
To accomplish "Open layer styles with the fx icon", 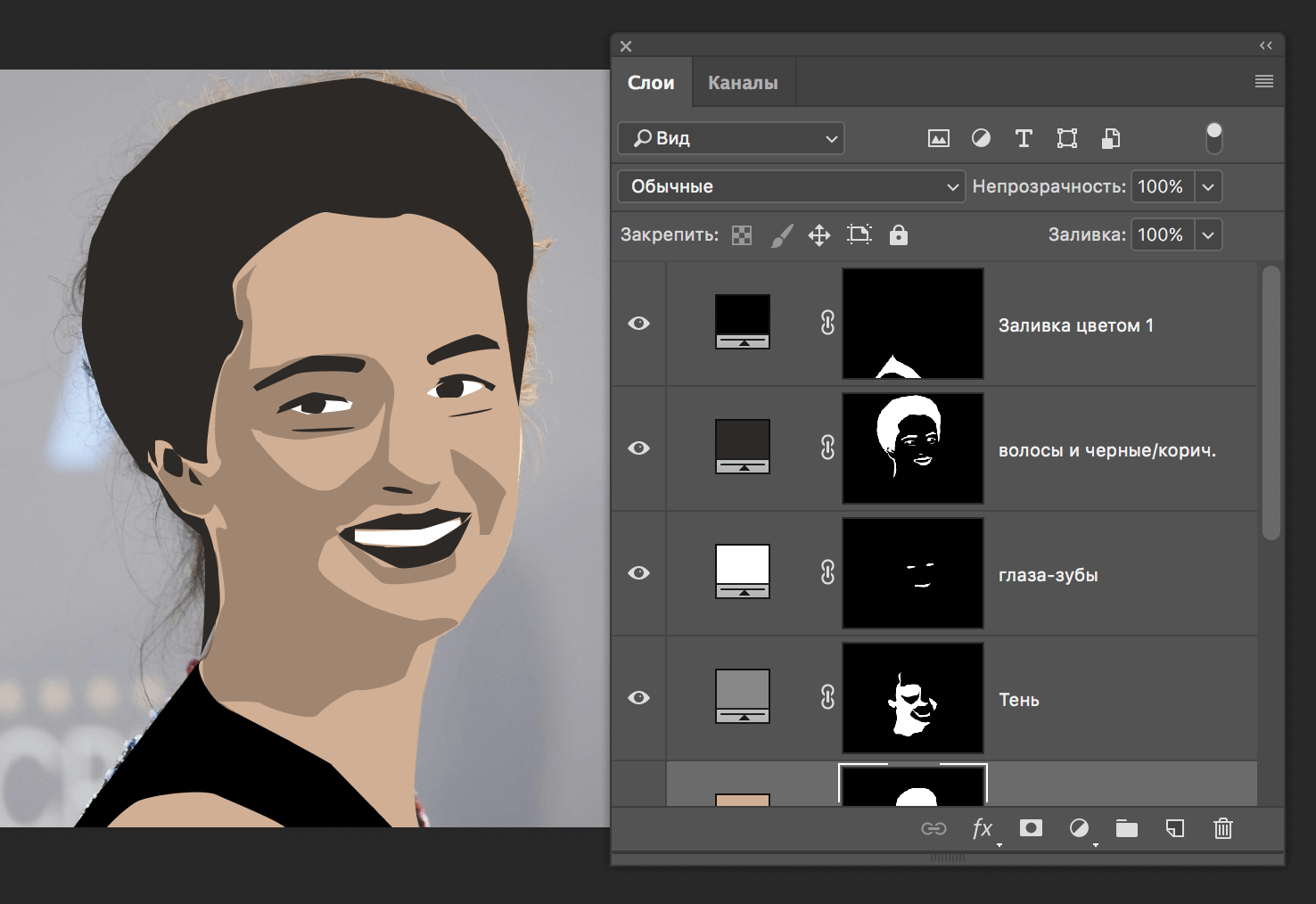I will 983,828.
